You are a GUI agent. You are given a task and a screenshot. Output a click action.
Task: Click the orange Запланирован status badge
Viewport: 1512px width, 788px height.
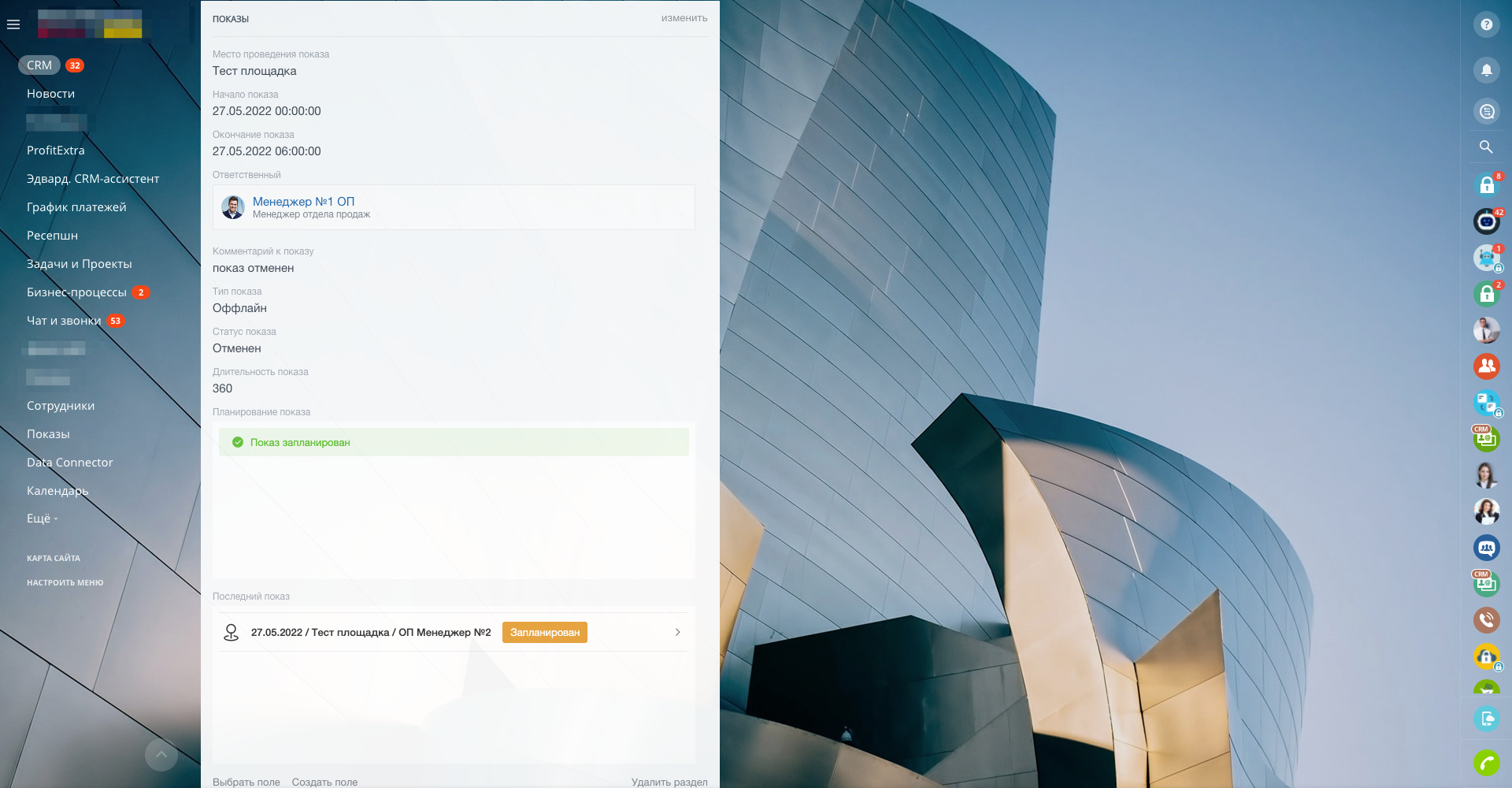[x=545, y=633]
